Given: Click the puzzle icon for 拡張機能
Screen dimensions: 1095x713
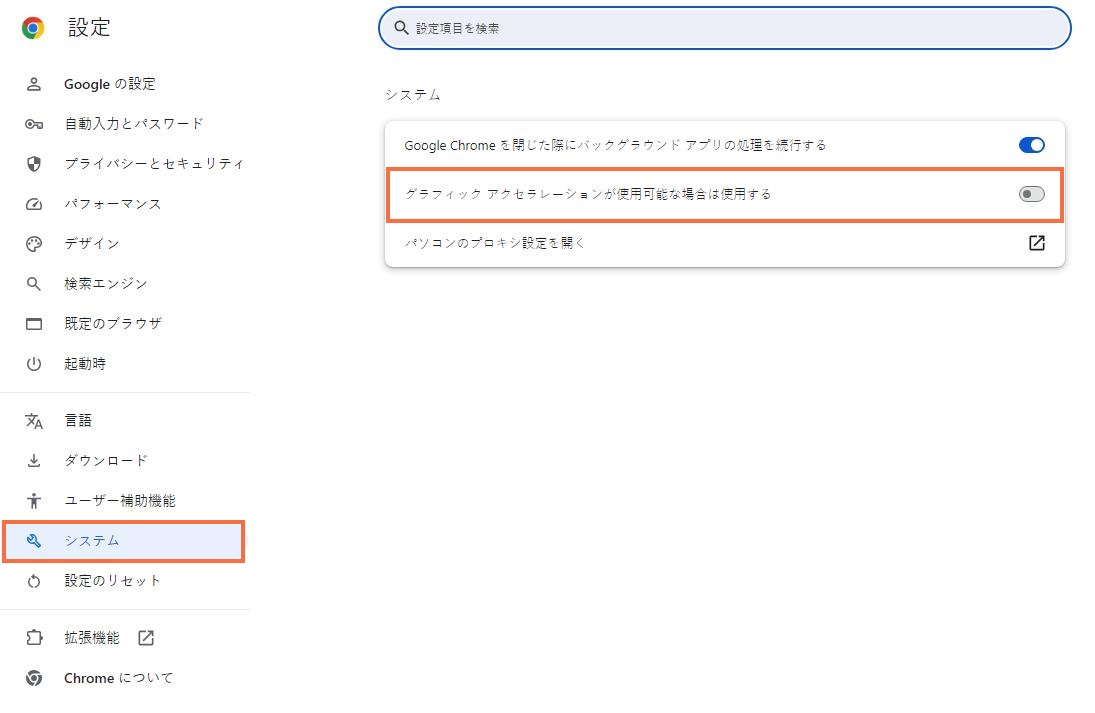Looking at the screenshot, I should point(34,638).
